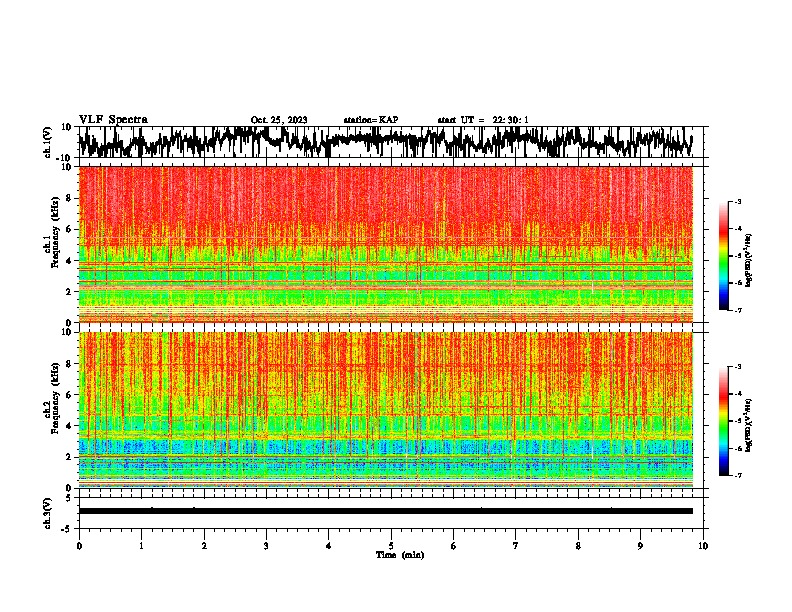
Task: Click the time axis tick label "4"
Action: tap(329, 546)
